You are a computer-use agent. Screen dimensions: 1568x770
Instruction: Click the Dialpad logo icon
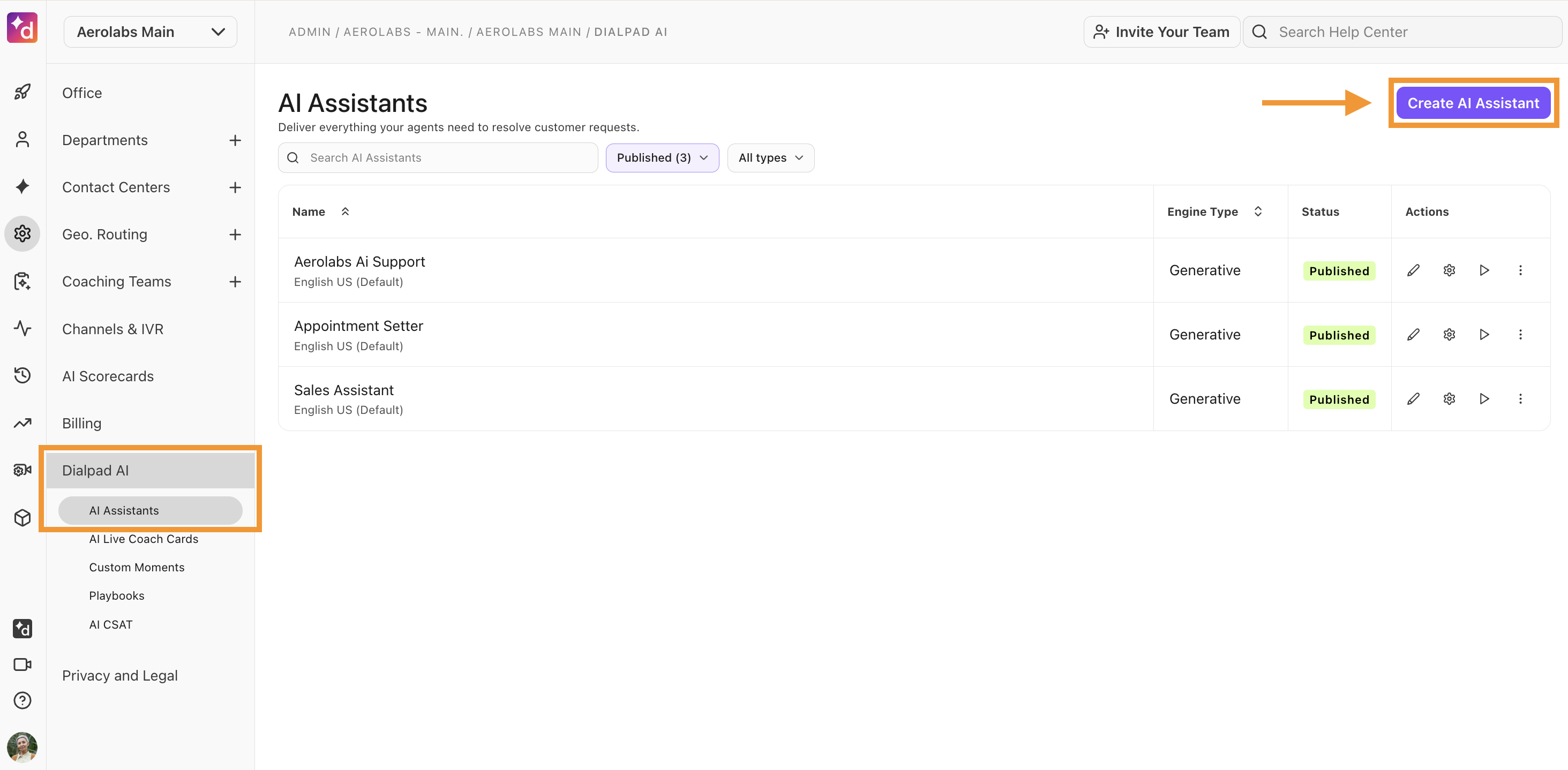[22, 28]
